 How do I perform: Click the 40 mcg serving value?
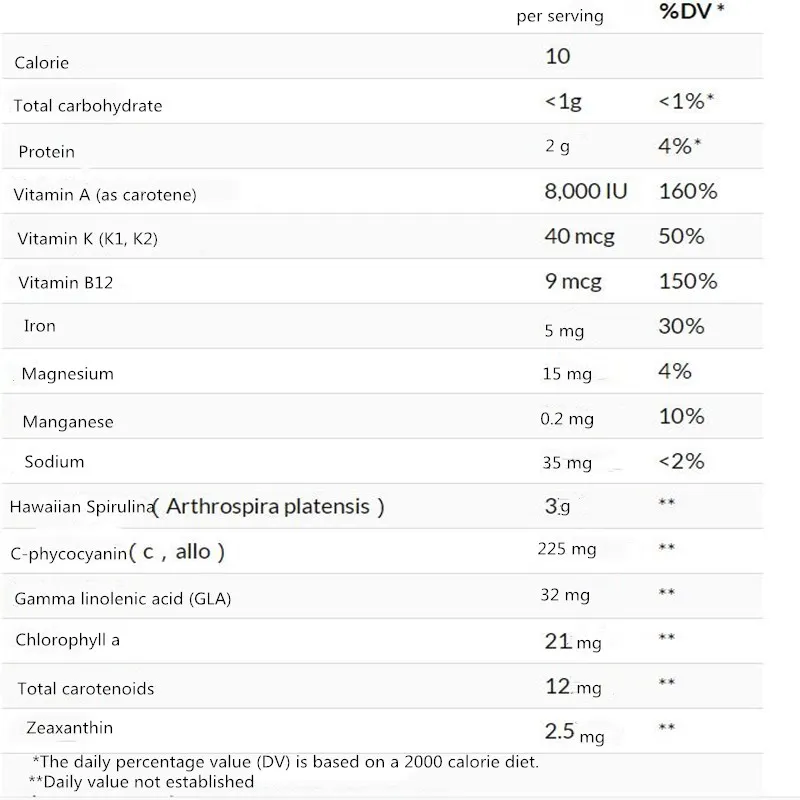click(x=580, y=236)
